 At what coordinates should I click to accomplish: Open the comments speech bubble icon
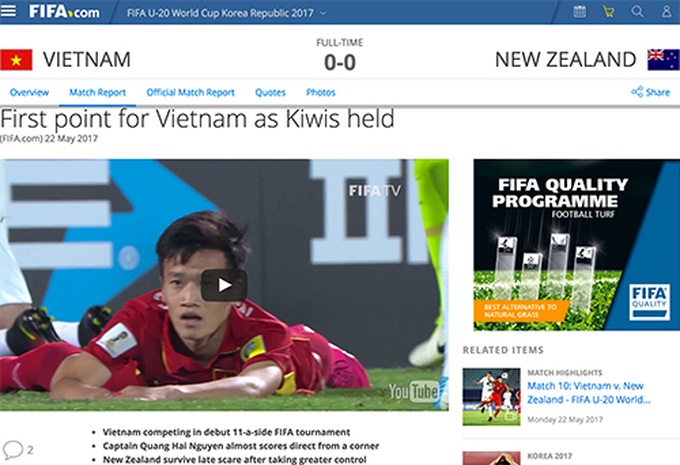13,449
